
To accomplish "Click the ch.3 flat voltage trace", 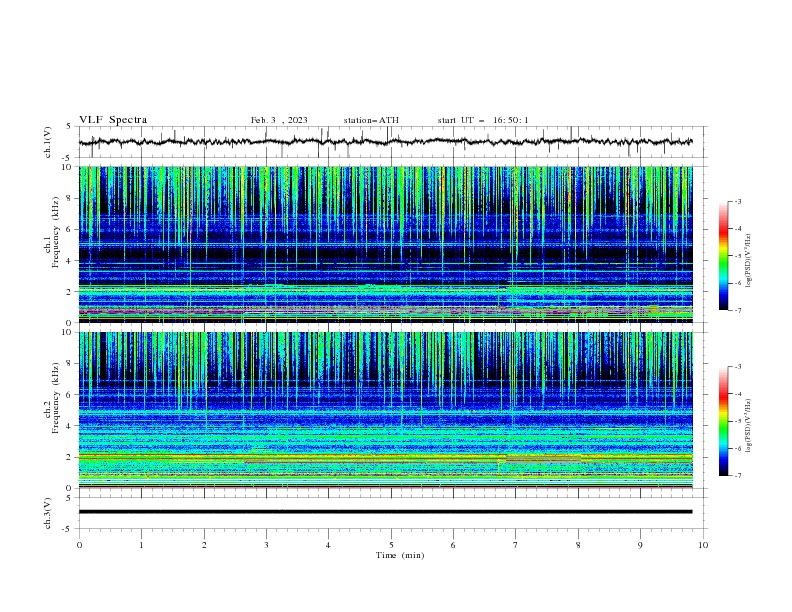I will click(385, 512).
